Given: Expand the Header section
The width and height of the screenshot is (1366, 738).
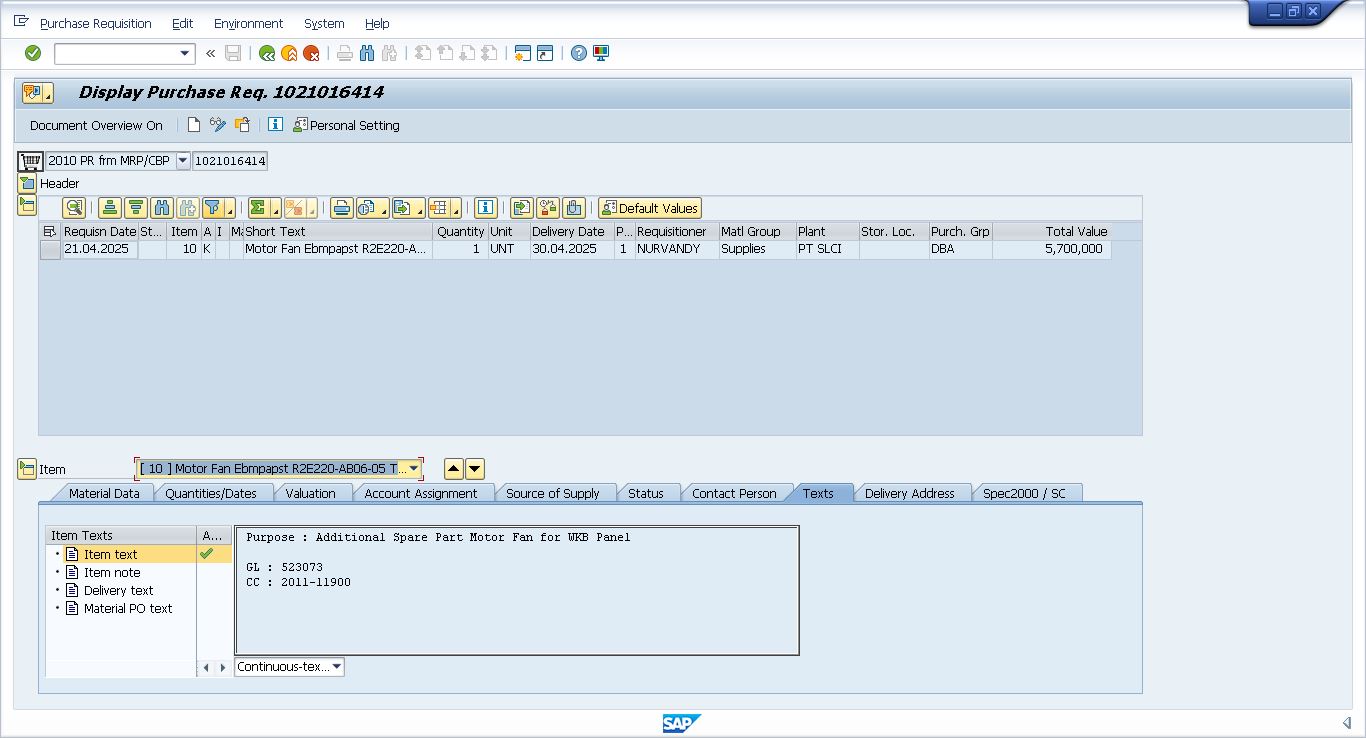Looking at the screenshot, I should 27,183.
